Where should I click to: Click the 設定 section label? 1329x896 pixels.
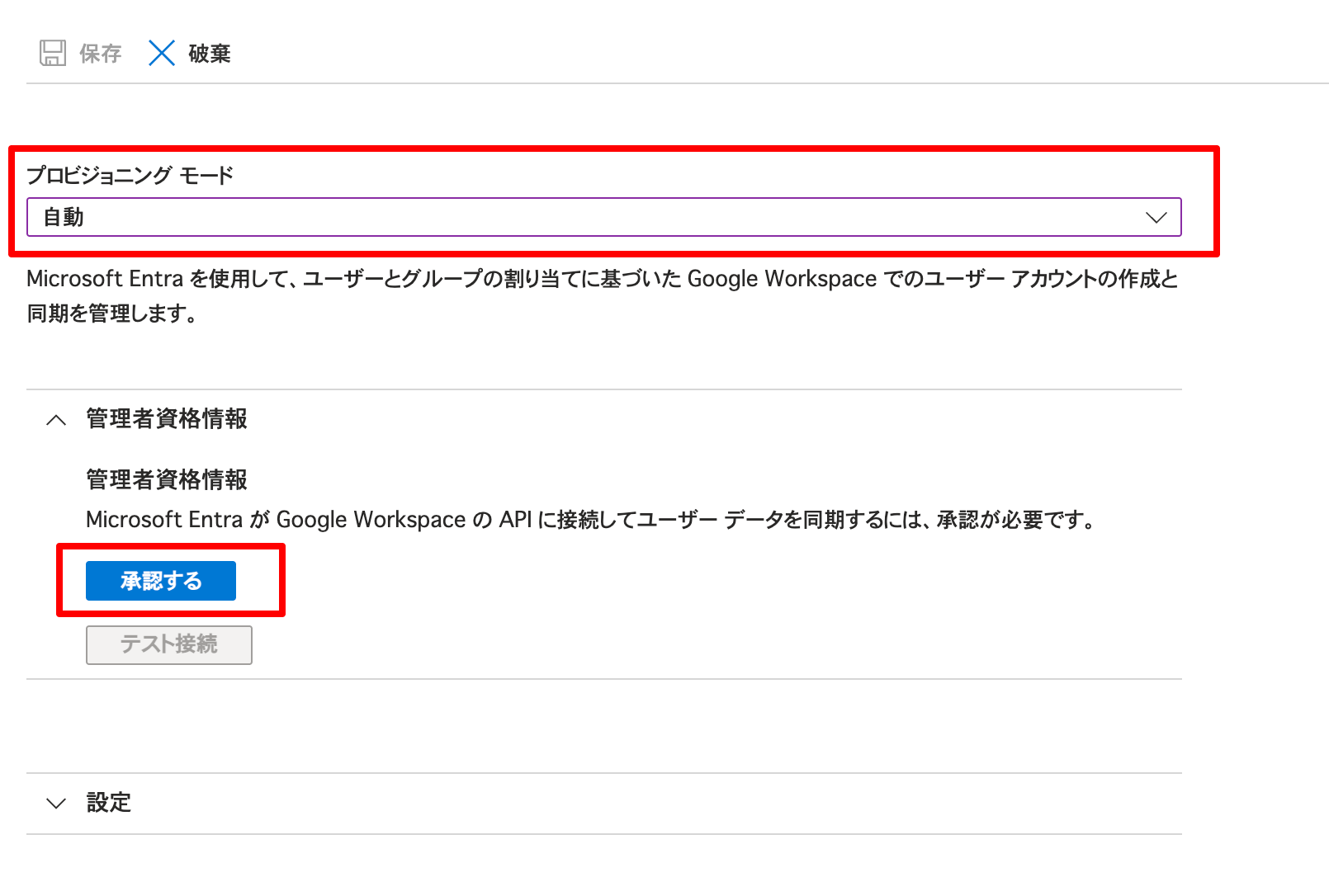click(108, 802)
